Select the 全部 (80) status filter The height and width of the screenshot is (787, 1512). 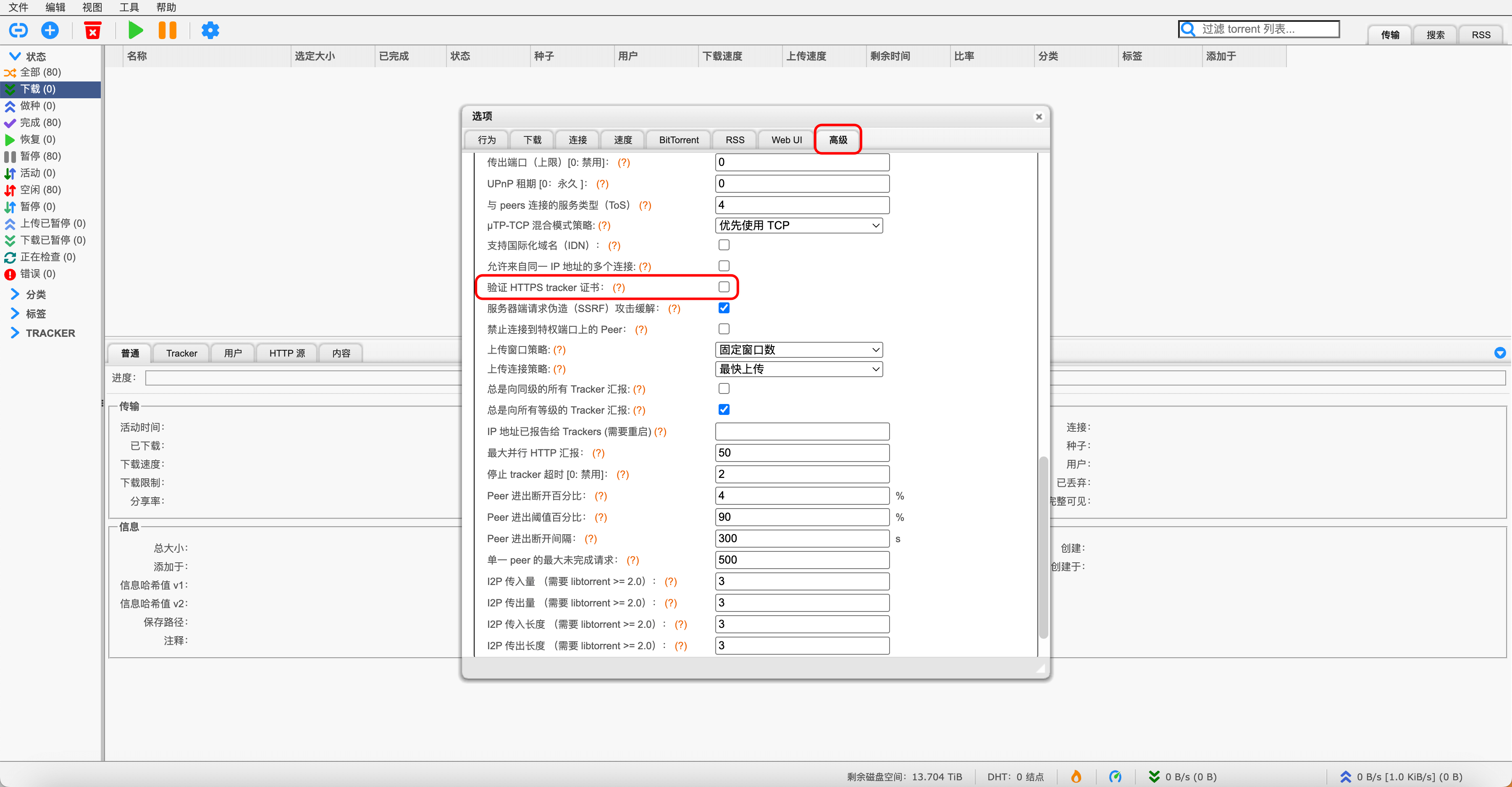point(50,72)
